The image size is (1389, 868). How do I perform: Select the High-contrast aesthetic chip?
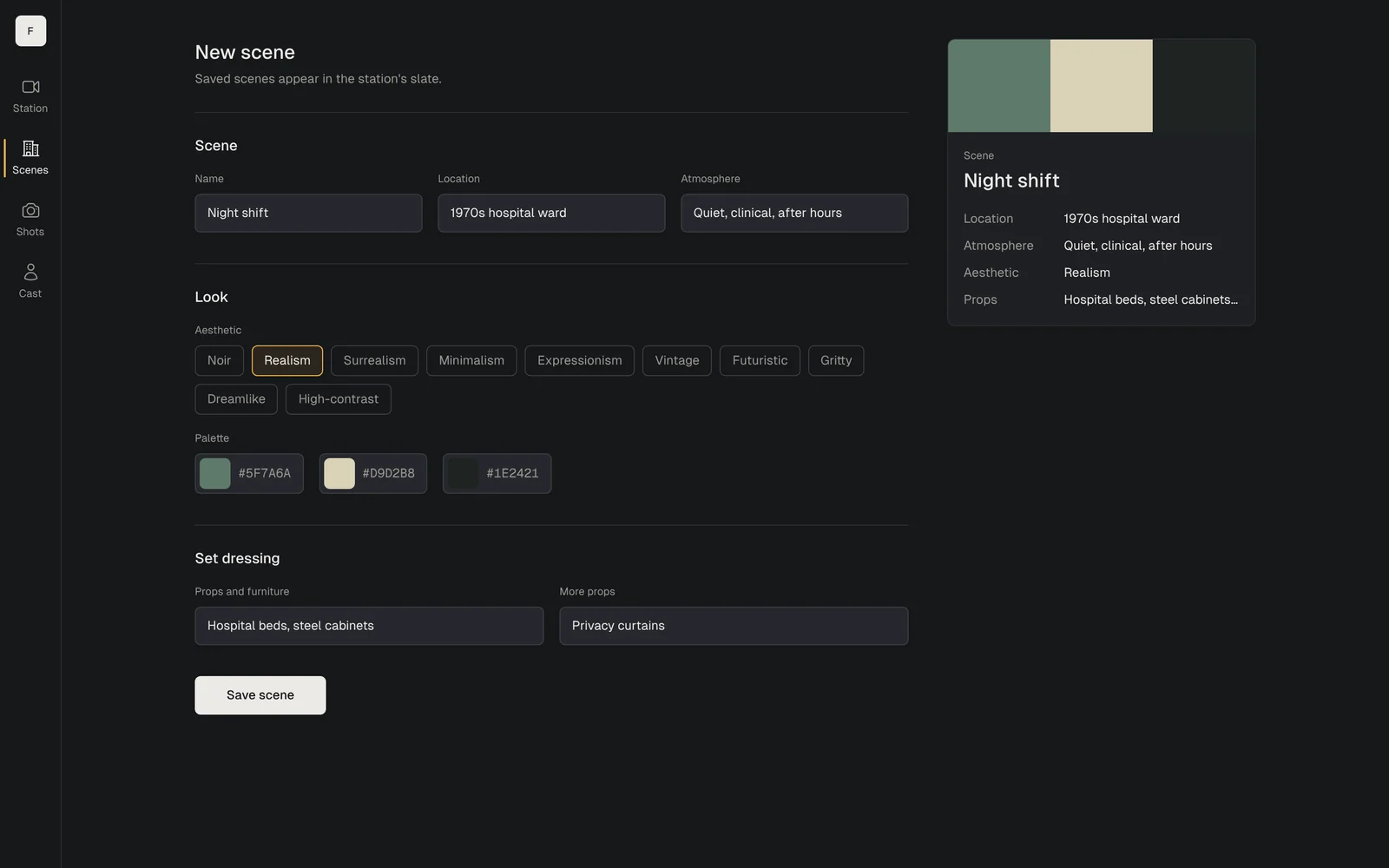(x=339, y=399)
